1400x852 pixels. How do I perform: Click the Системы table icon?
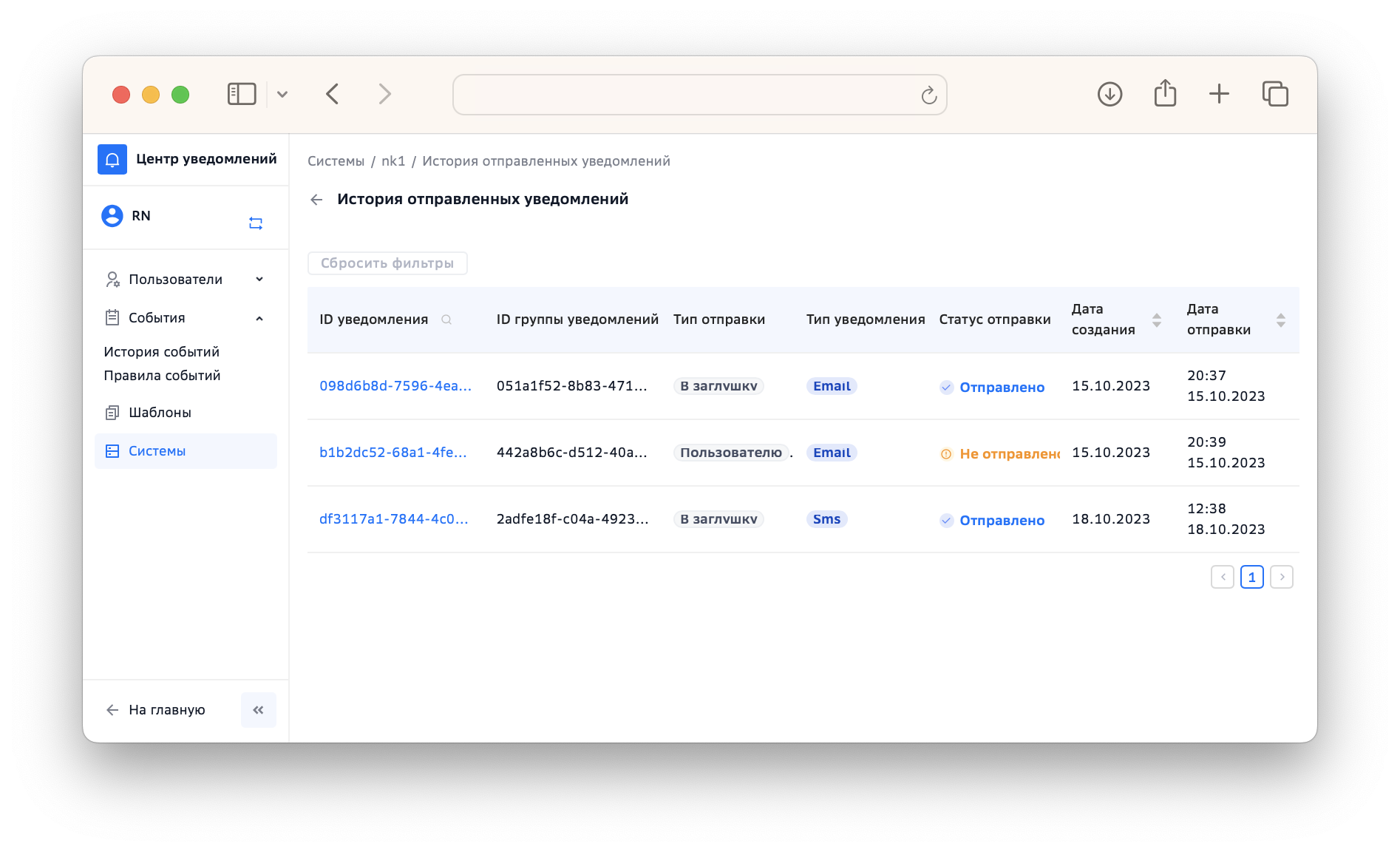pos(112,451)
